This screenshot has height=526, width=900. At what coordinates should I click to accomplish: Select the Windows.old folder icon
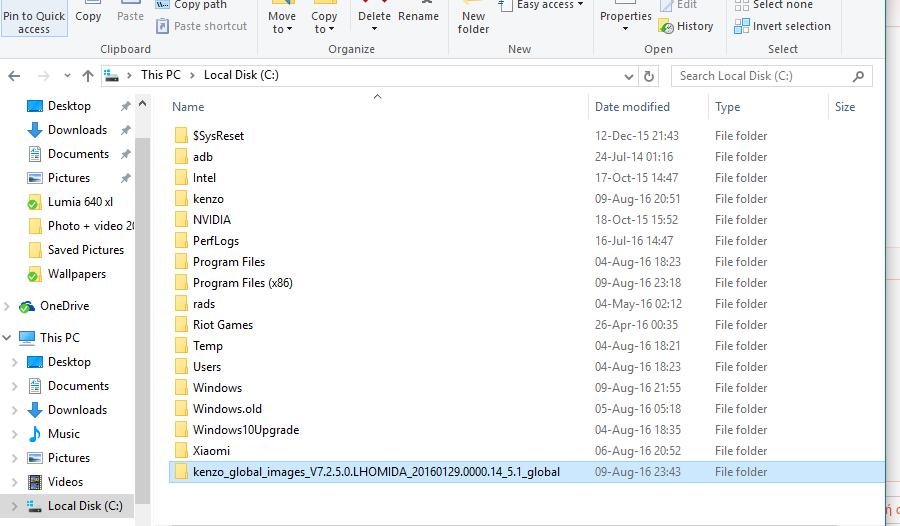pyautogui.click(x=181, y=409)
